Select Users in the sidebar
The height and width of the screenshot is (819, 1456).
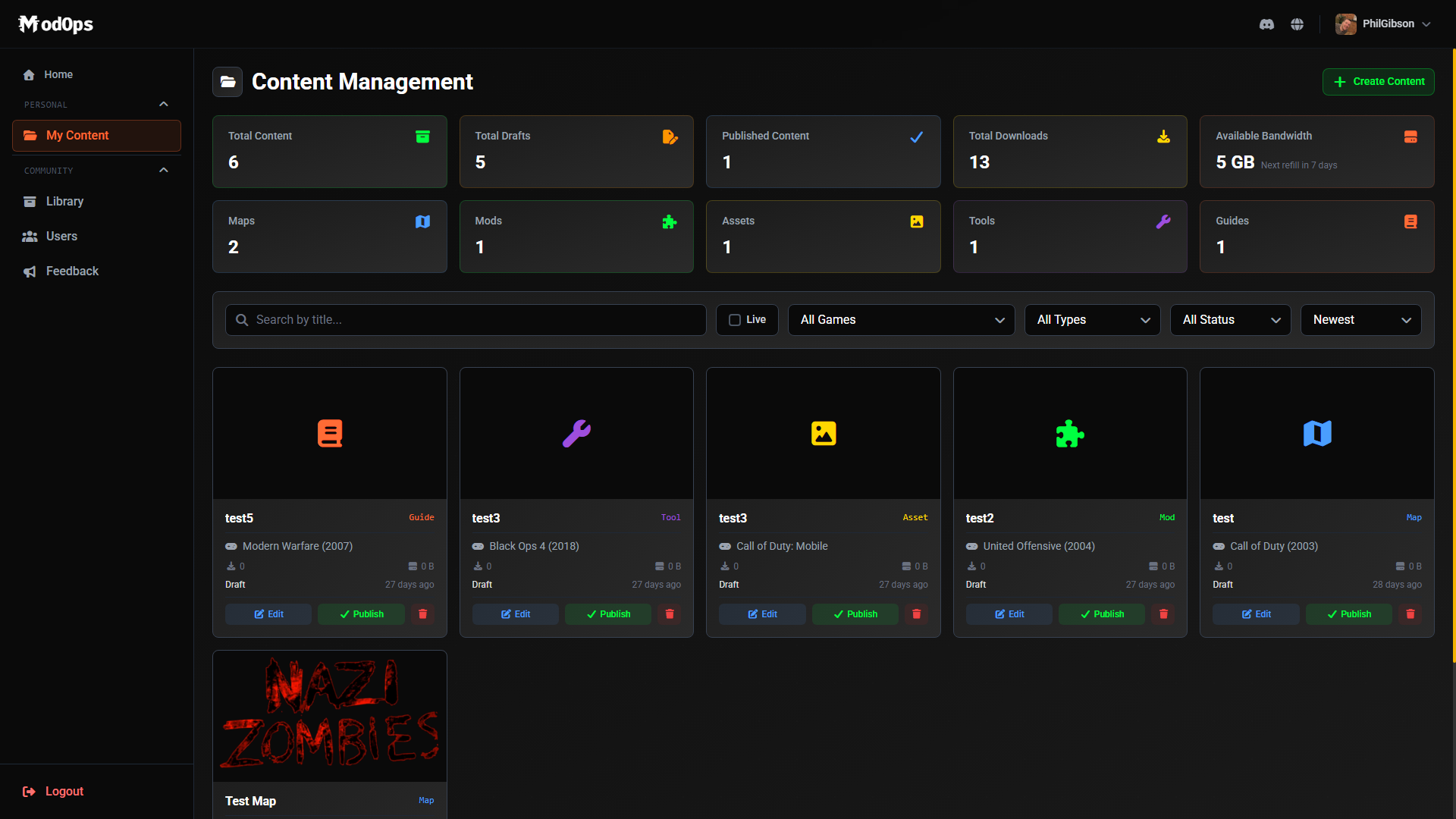point(61,236)
